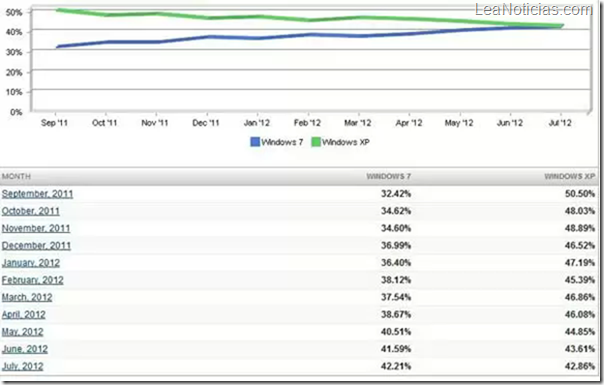
Task: Select the 34.60% table cell
Action: coord(396,229)
